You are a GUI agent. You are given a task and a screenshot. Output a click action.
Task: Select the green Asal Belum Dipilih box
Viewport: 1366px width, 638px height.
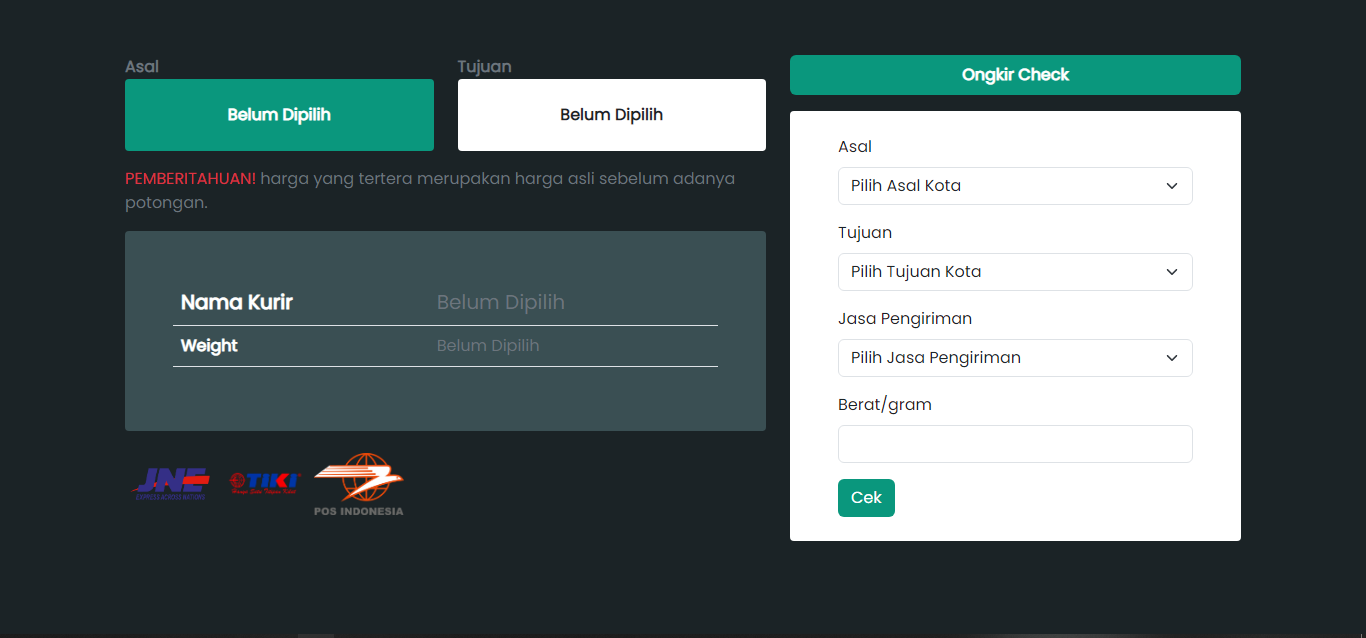[x=279, y=115]
